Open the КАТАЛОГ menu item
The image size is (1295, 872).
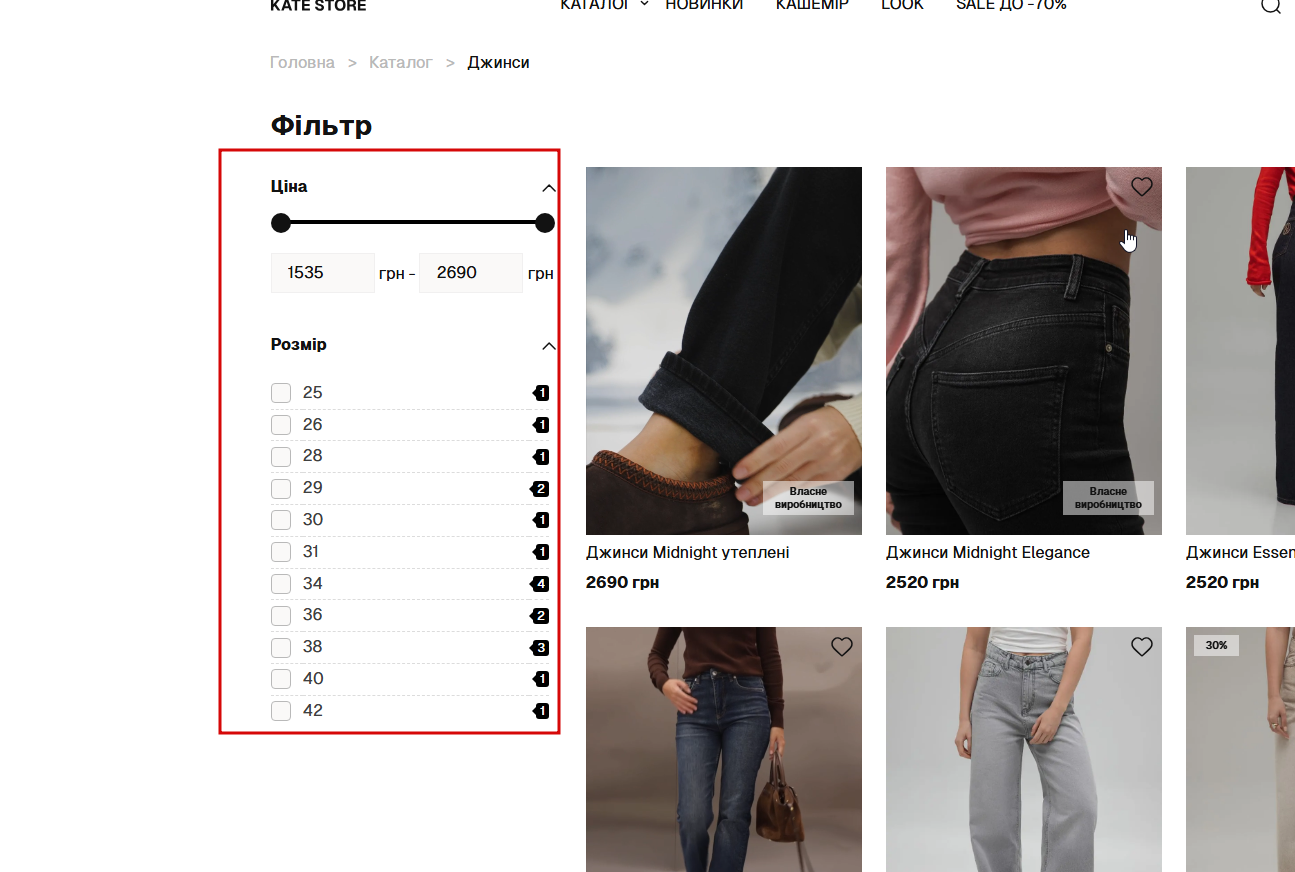pyautogui.click(x=594, y=5)
